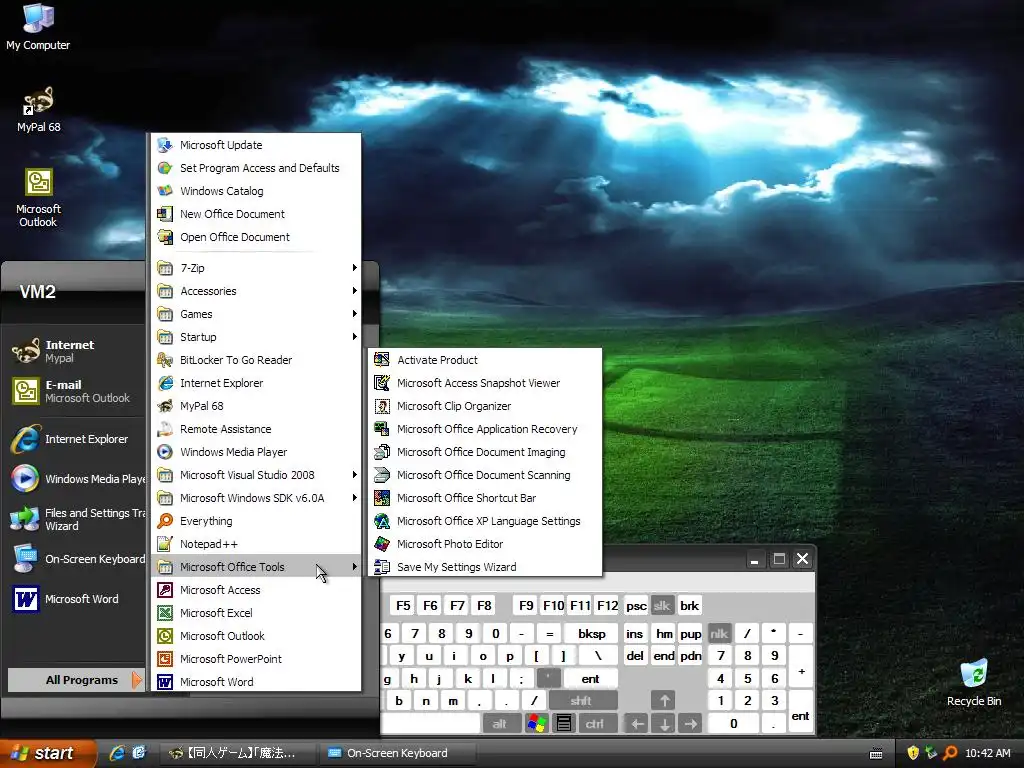
Task: Expand Microsoft Office Tools submenu
Action: [x=256, y=567]
